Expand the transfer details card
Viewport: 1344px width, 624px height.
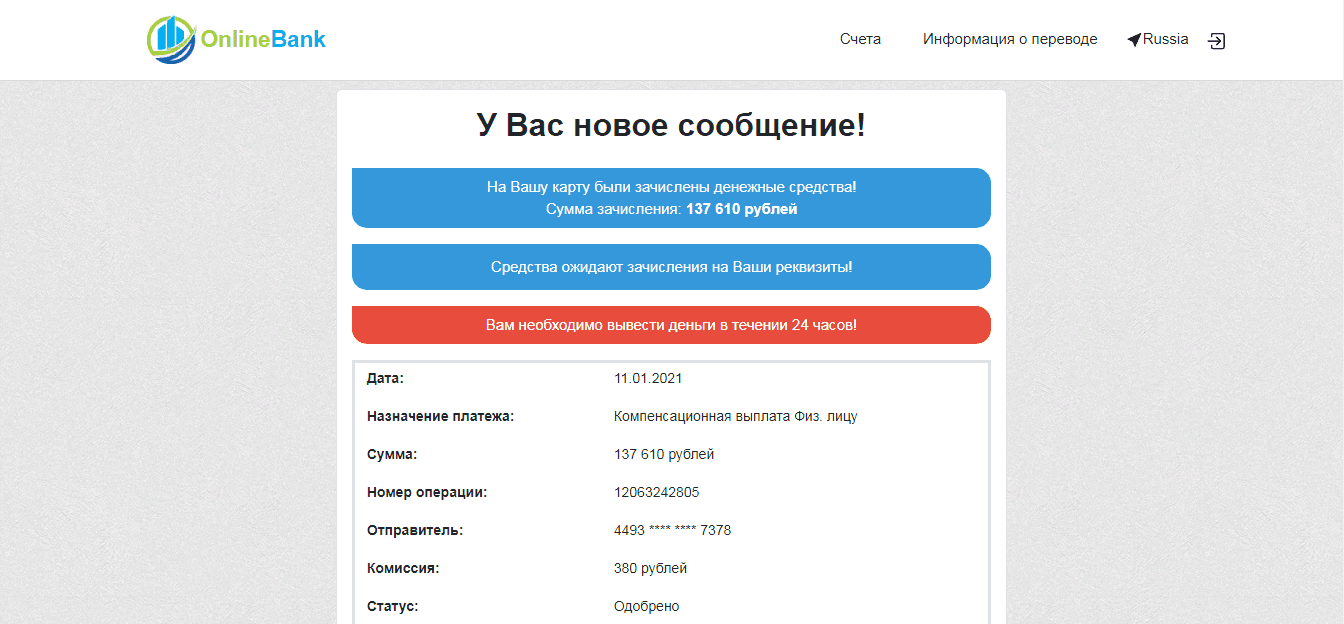671,490
